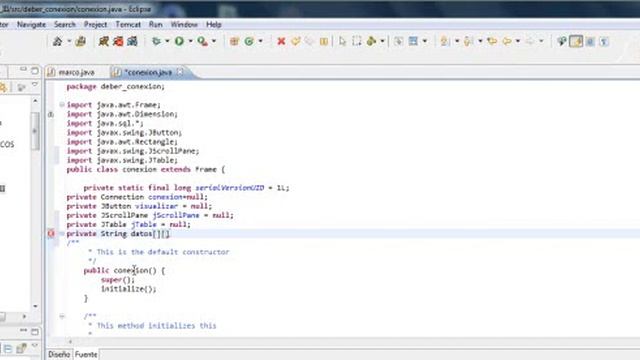
Task: Open back navigation history dropdown
Action: (x=518, y=41)
